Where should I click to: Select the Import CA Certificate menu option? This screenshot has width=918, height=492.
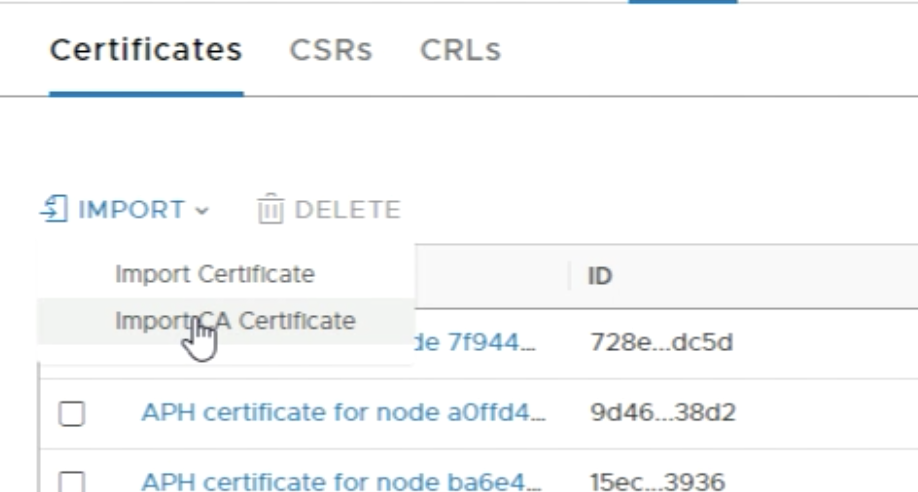235,321
